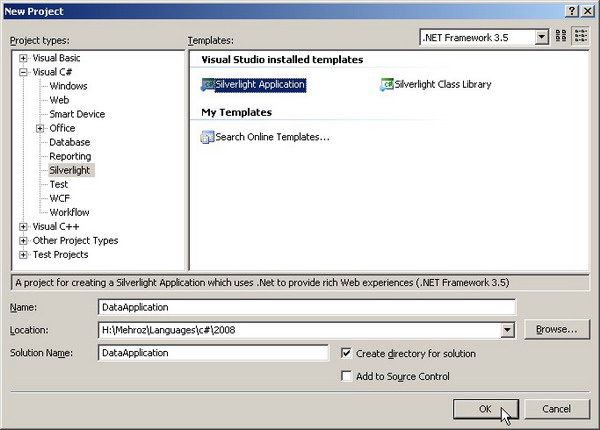
Task: Close the New Project dialog
Action: pos(588,11)
